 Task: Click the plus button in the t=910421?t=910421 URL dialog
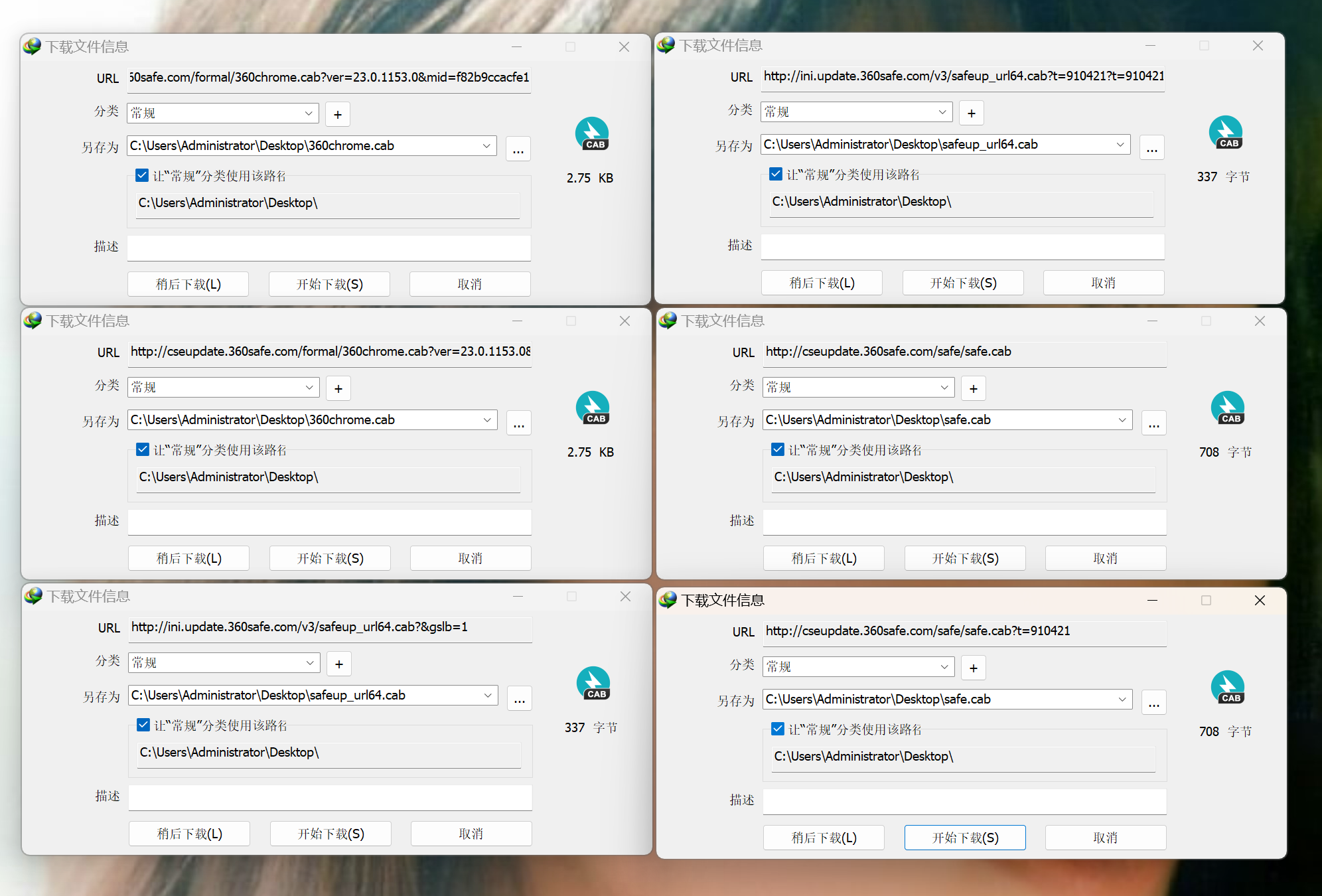(971, 113)
